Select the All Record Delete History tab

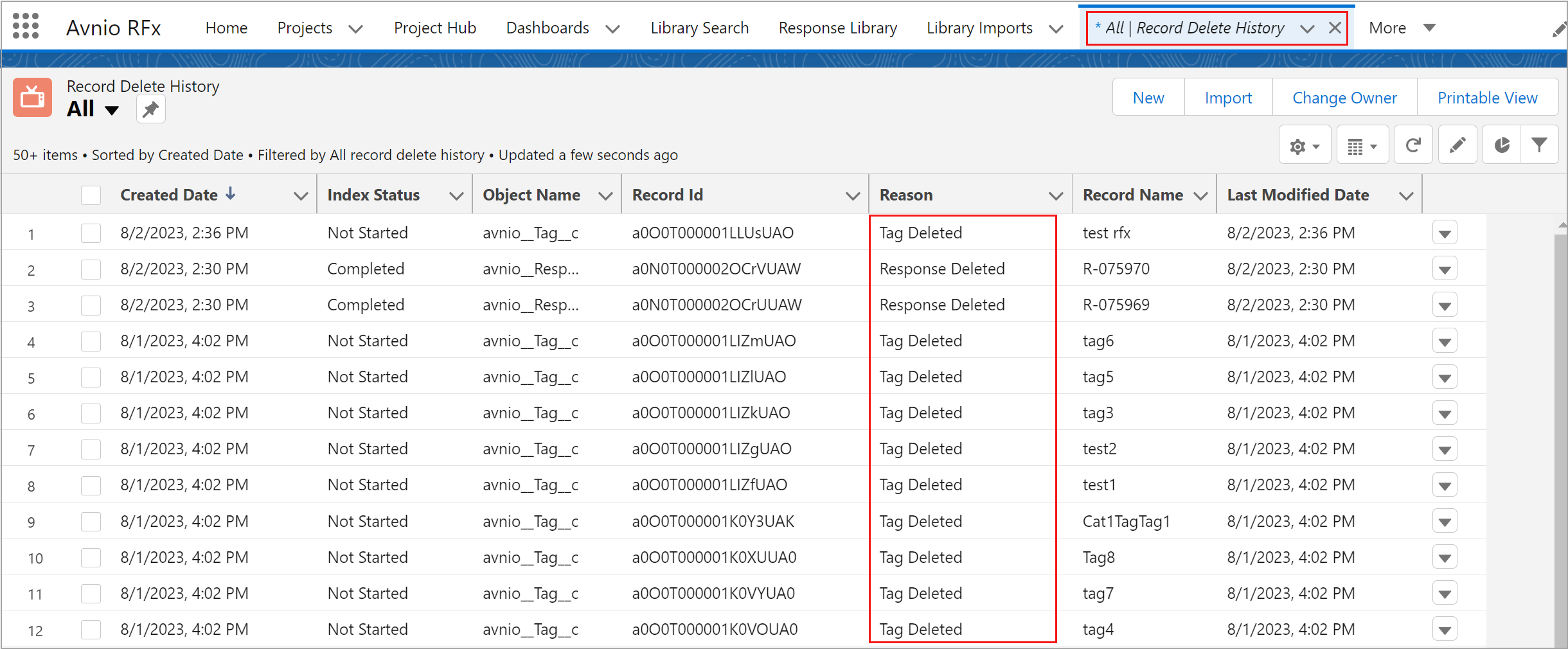click(1195, 28)
